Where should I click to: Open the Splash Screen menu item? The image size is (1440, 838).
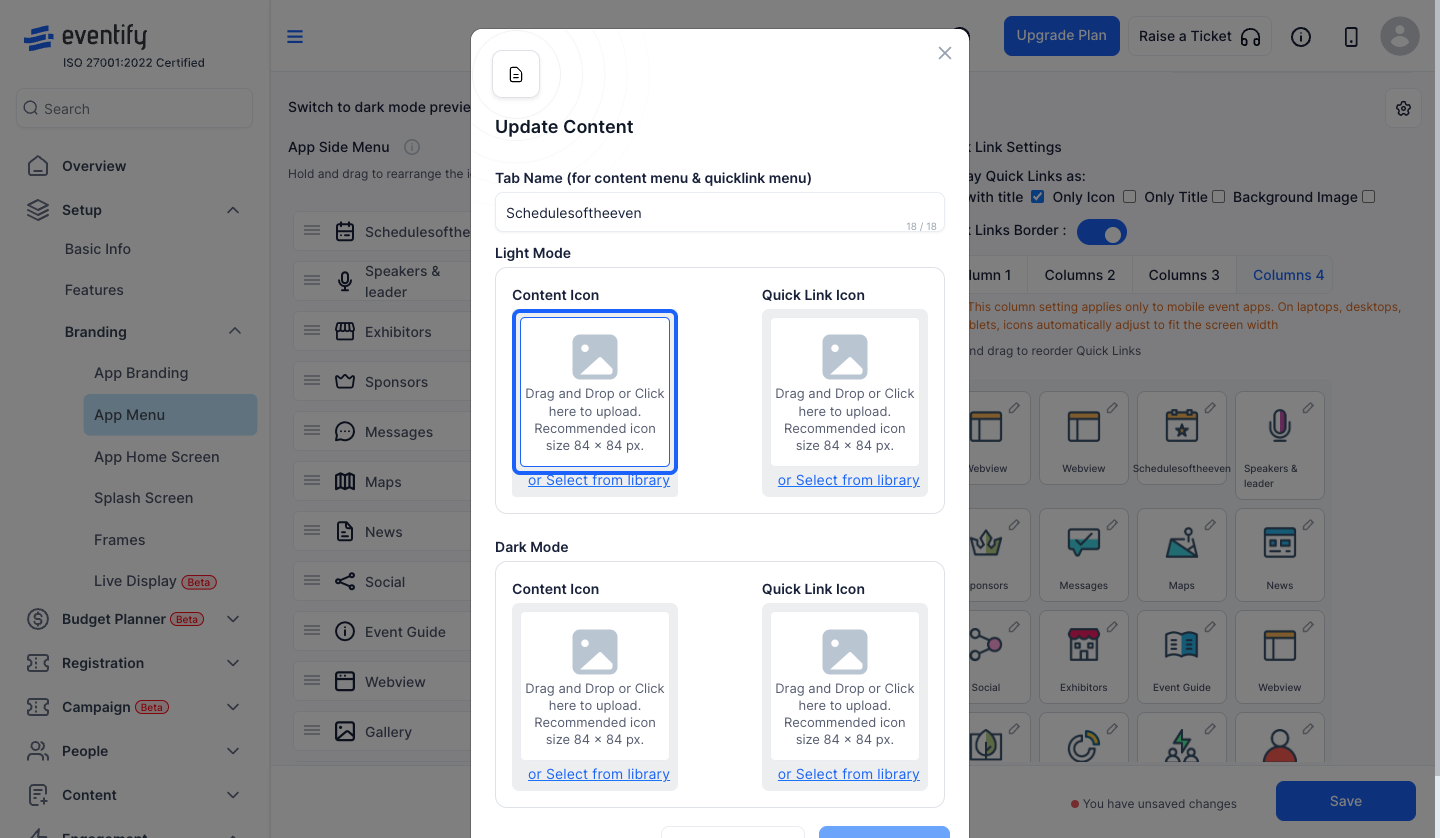[x=144, y=498]
